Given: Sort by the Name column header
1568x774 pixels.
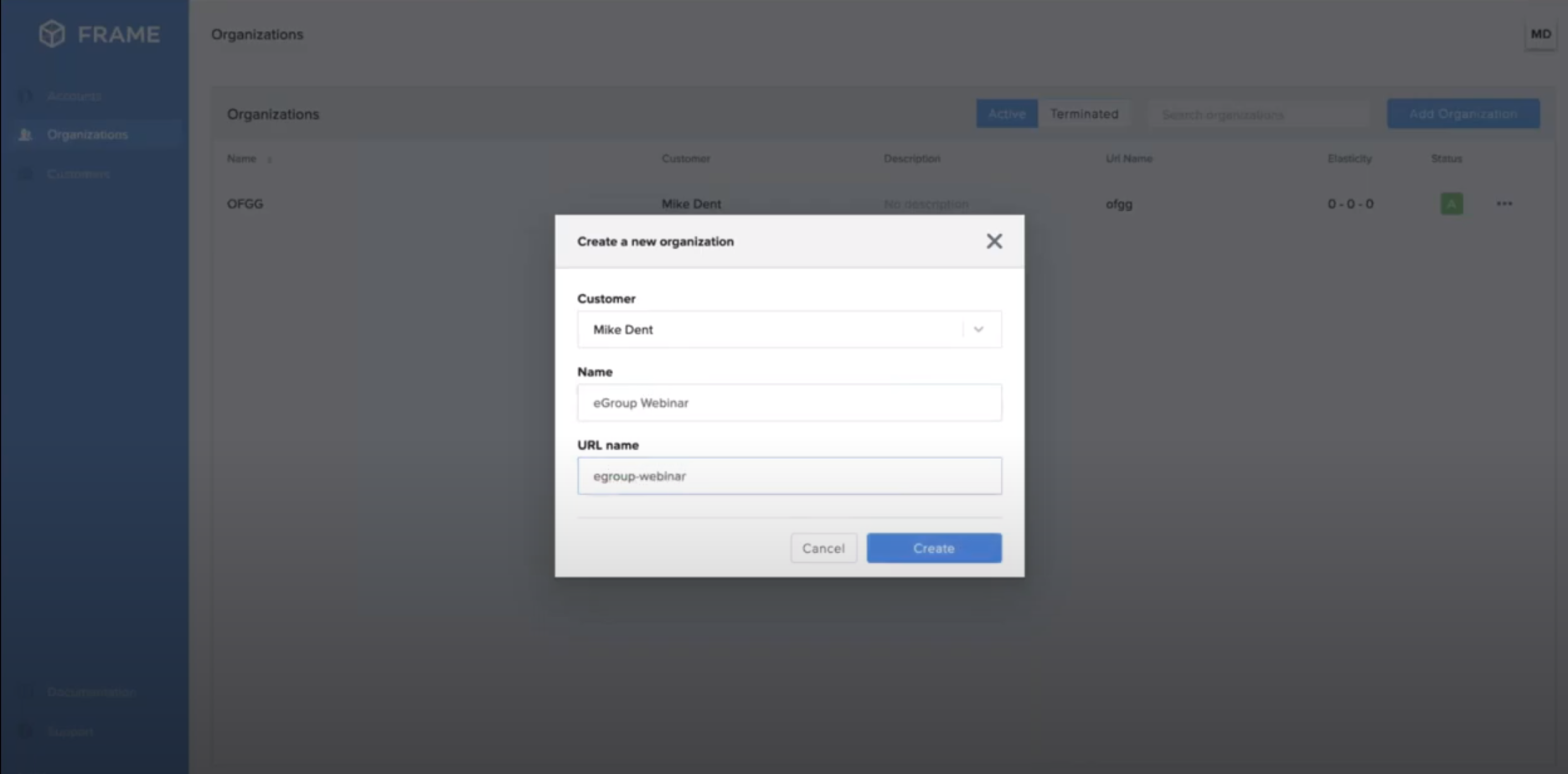Looking at the screenshot, I should click(x=242, y=158).
